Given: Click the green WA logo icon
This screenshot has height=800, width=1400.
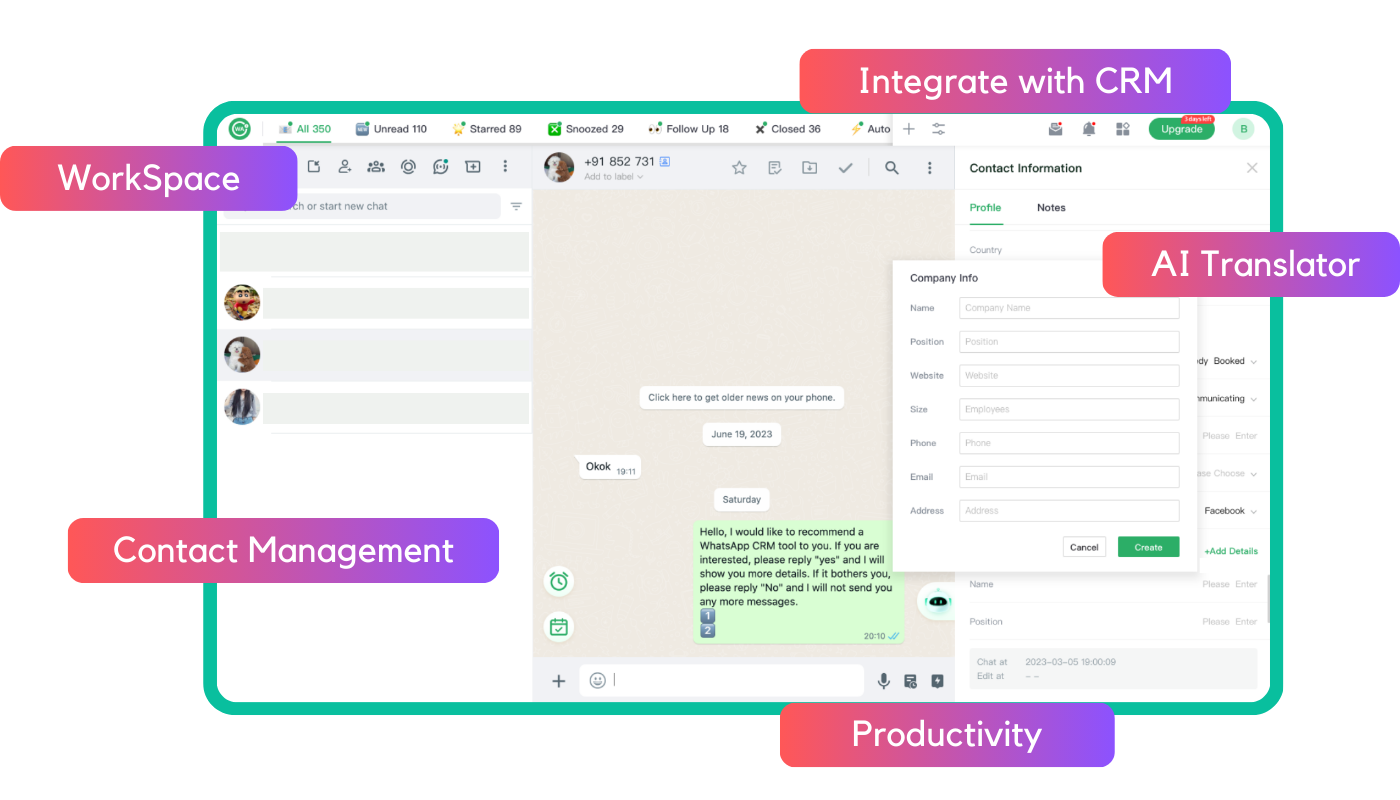Looking at the screenshot, I should 239,128.
